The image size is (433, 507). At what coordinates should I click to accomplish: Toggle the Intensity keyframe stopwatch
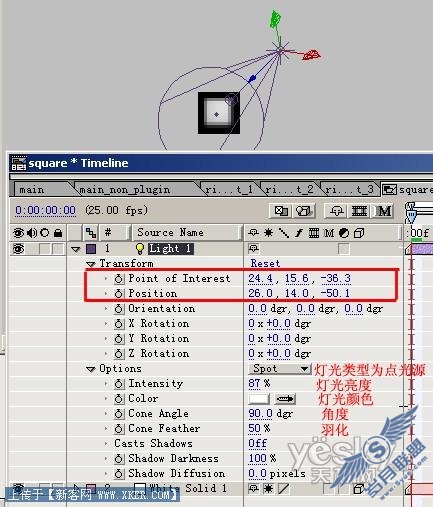coord(118,384)
